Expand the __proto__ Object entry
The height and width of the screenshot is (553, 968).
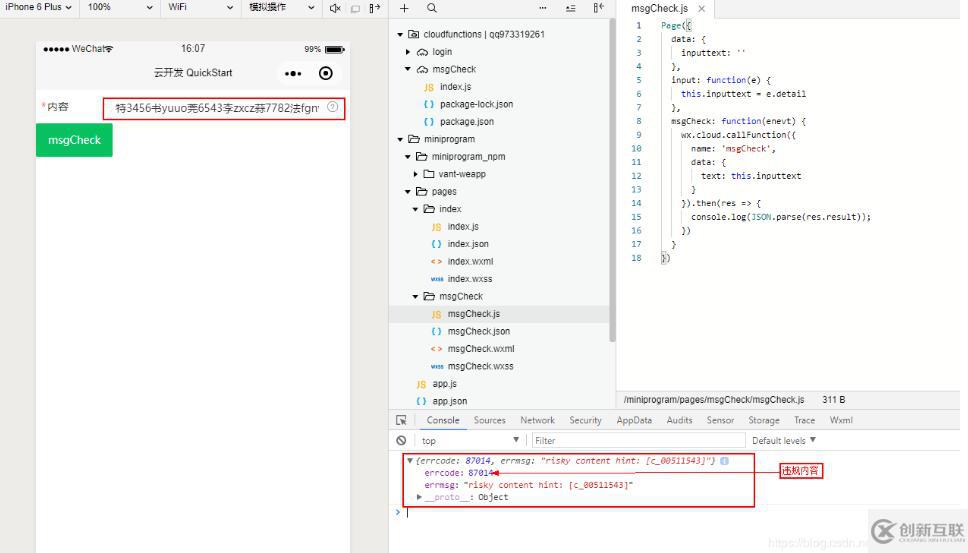click(420, 497)
